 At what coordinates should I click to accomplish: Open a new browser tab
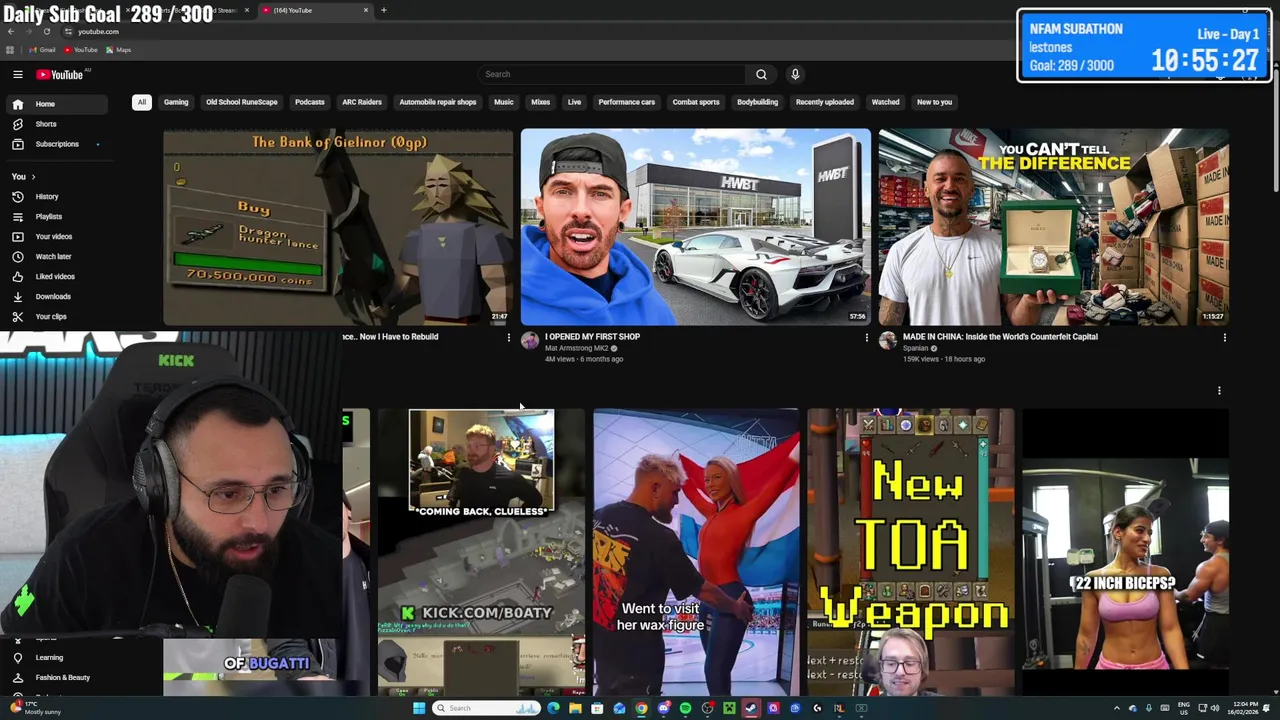pos(383,10)
